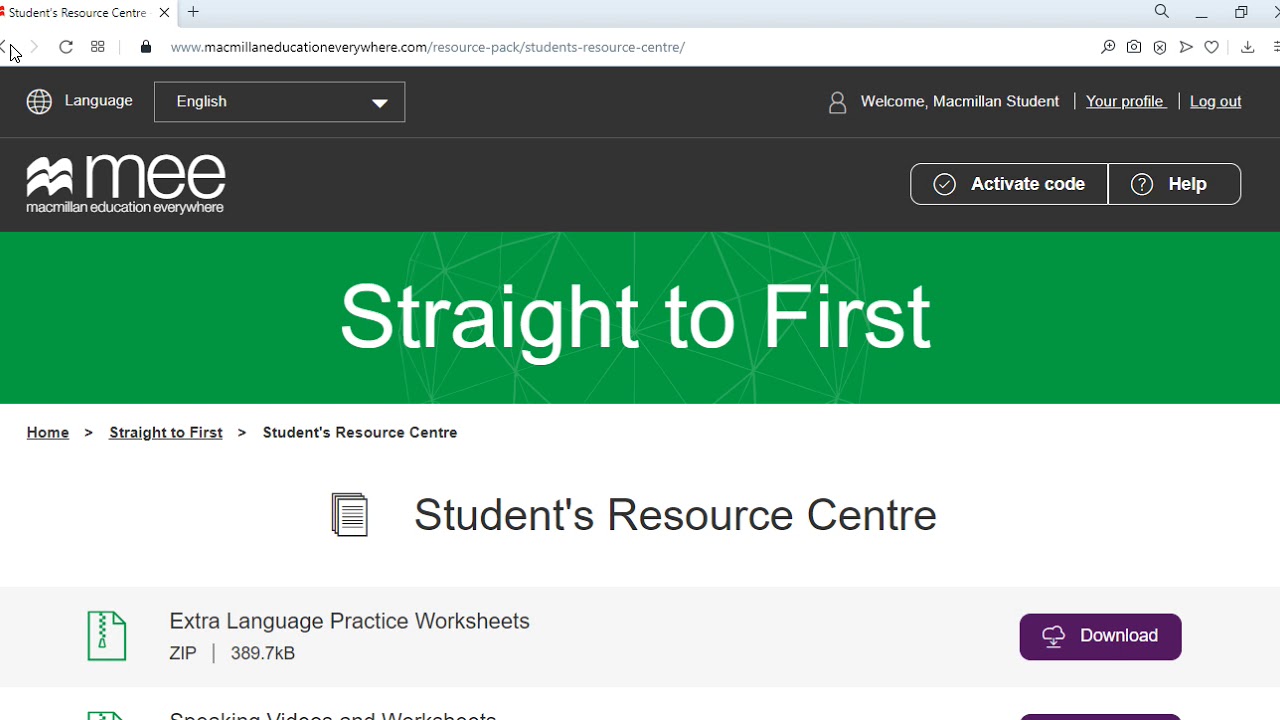The width and height of the screenshot is (1280, 720).
Task: Open browser downloads icon
Action: pyautogui.click(x=1248, y=47)
